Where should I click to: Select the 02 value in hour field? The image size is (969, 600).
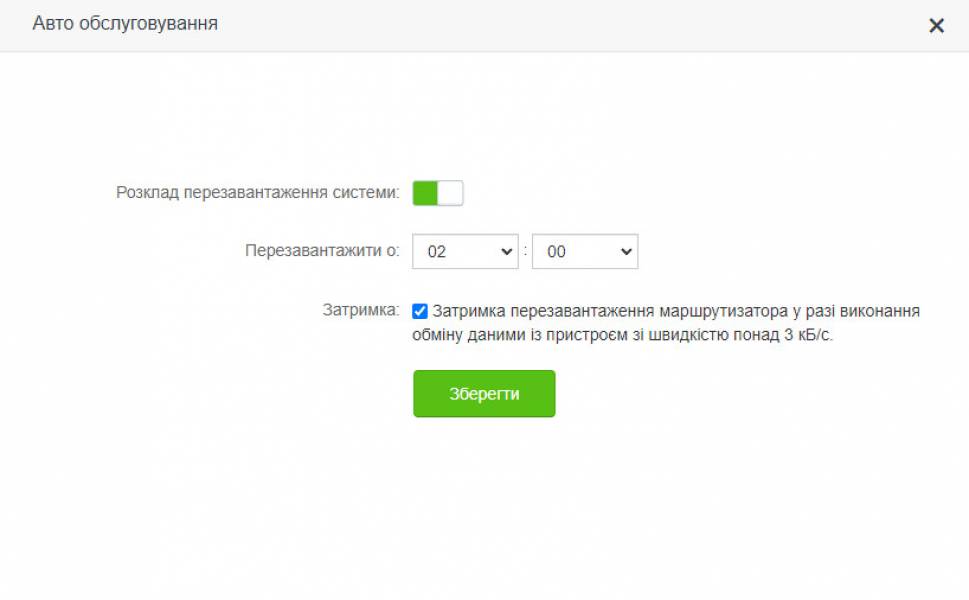[436, 251]
